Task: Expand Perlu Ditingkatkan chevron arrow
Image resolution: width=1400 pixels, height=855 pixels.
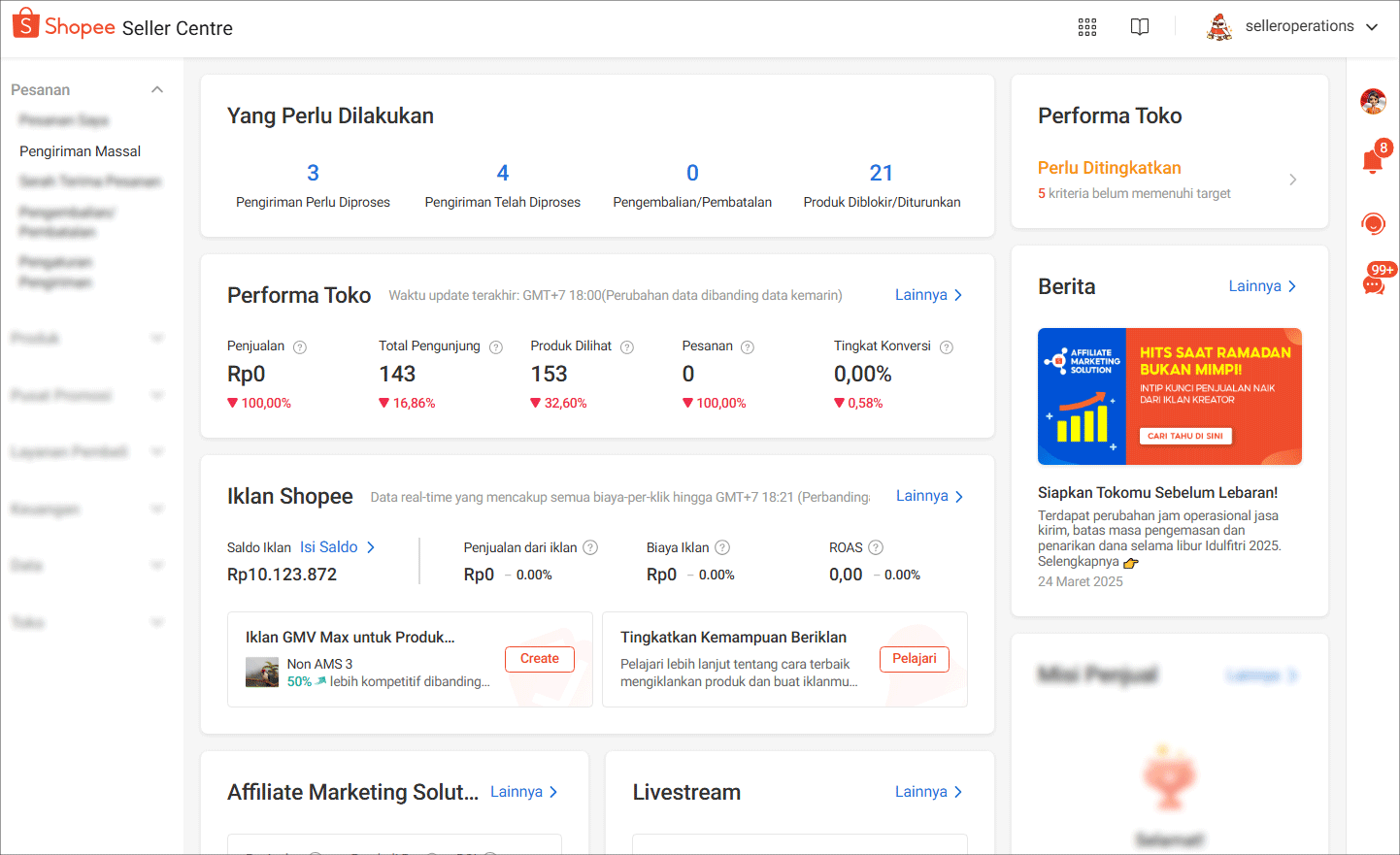Action: coord(1292,180)
